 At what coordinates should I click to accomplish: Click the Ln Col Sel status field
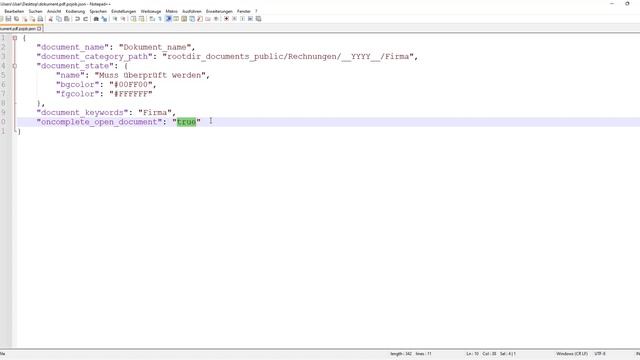pos(491,354)
